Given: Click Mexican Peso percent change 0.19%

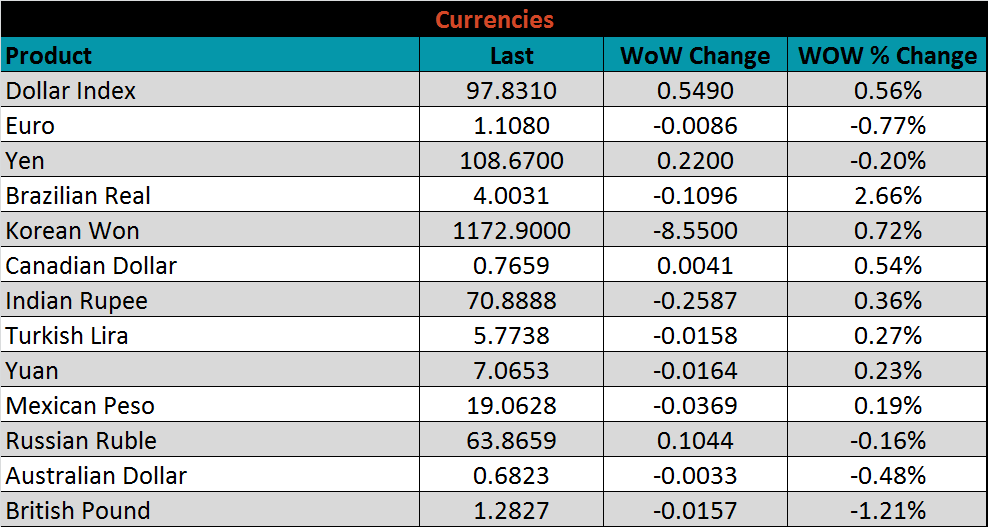Looking at the screenshot, I should click(887, 406).
